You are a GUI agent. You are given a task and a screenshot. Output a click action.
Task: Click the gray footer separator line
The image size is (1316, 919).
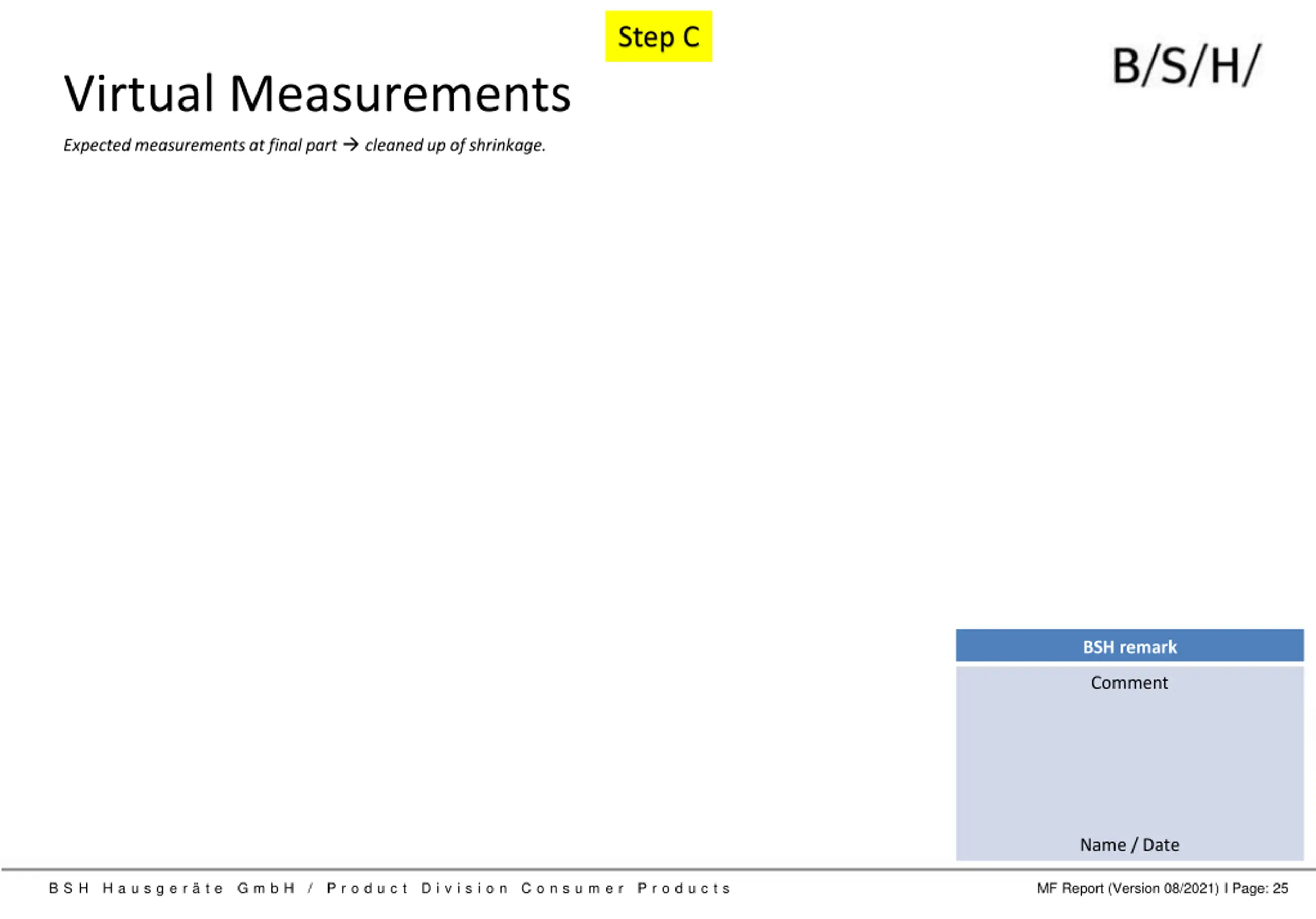coord(658,870)
